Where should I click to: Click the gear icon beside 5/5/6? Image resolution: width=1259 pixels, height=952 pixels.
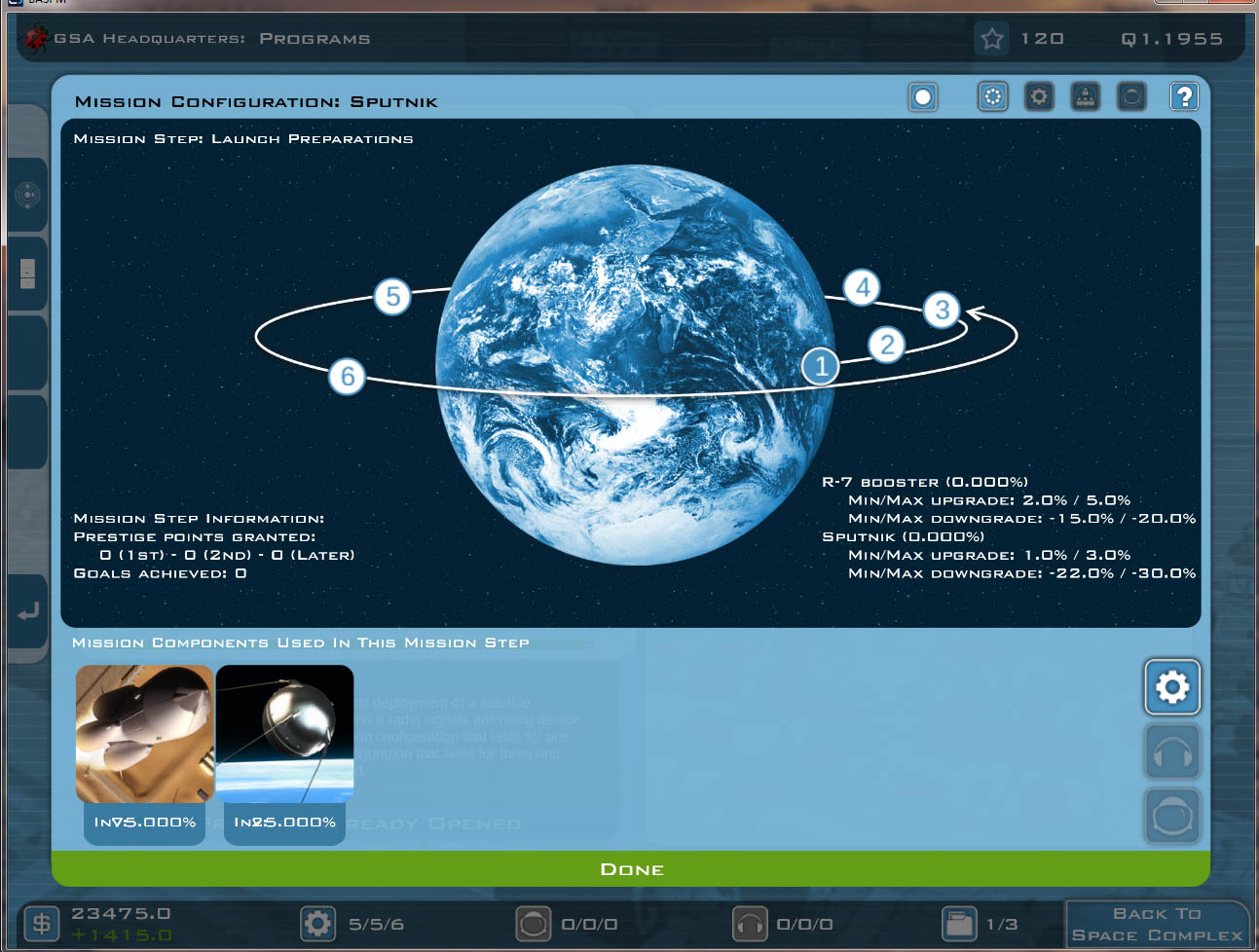tap(317, 923)
